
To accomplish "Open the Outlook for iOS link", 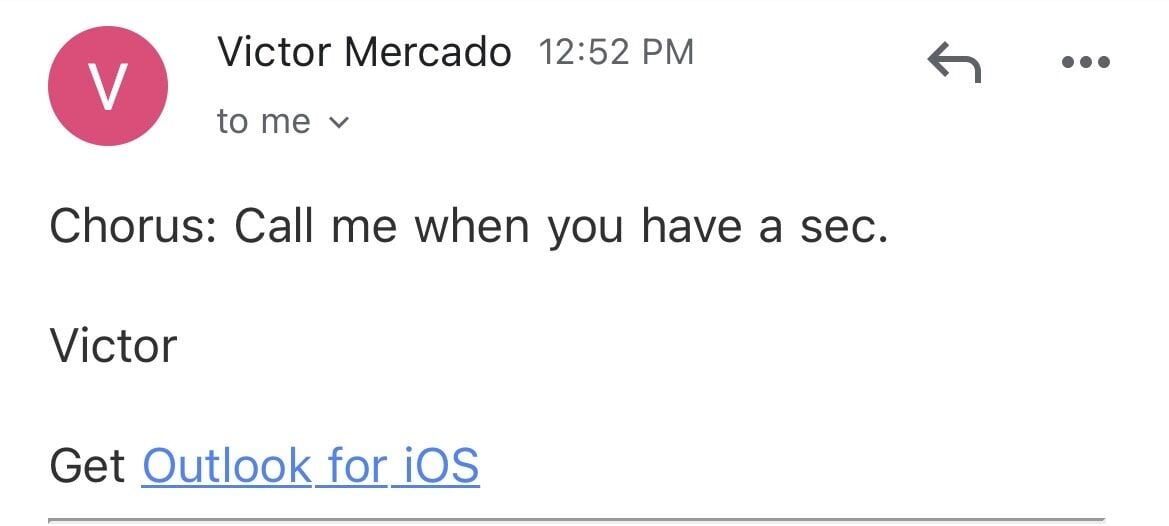I will [311, 466].
